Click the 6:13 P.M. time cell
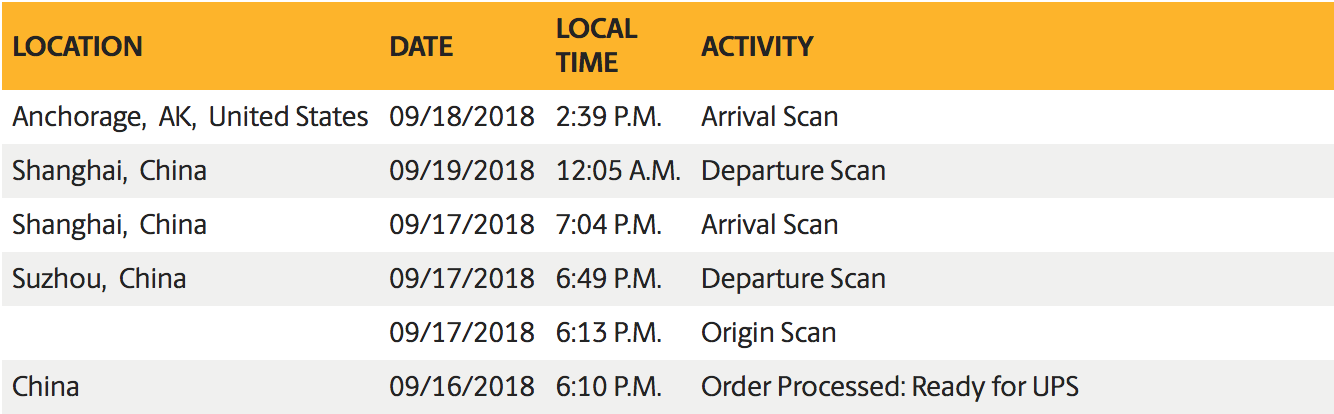This screenshot has height=414, width=1334. click(x=609, y=332)
